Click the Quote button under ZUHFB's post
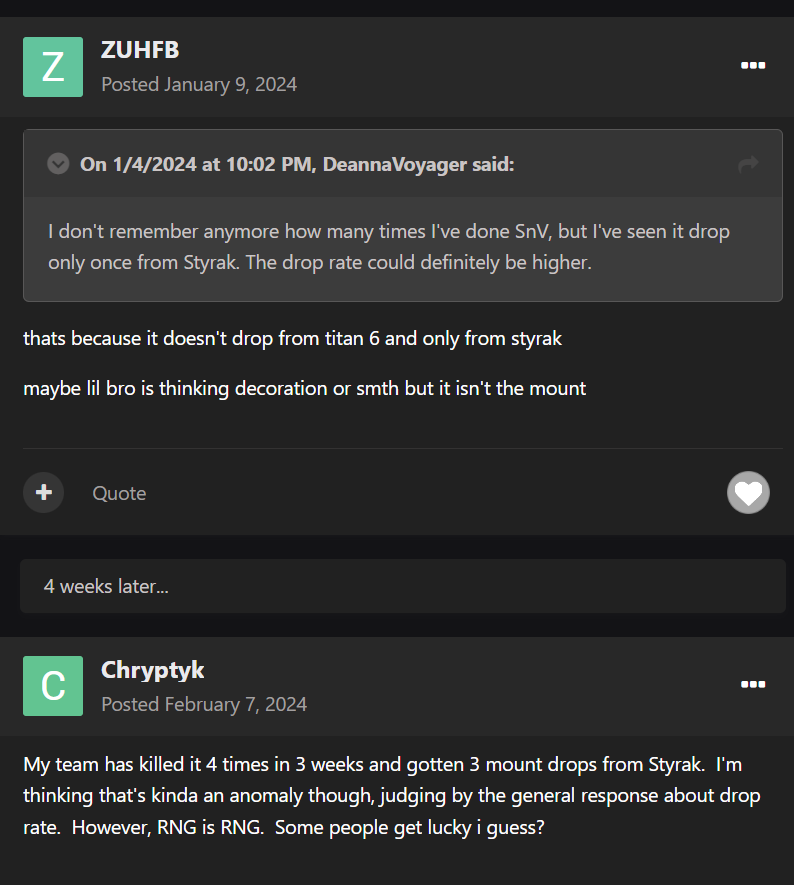Image resolution: width=794 pixels, height=885 pixels. pos(119,493)
